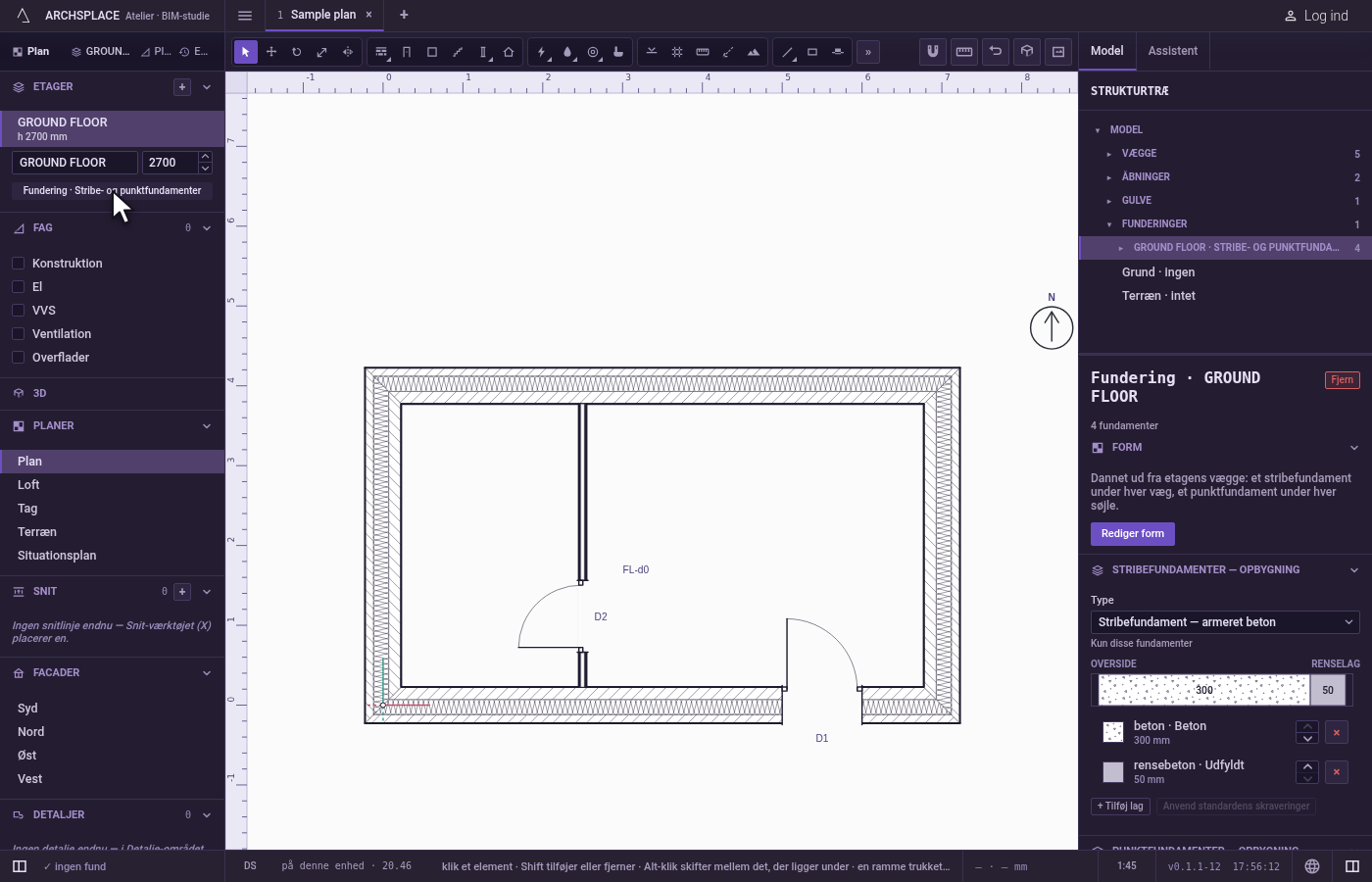Click the Rediger form button

[1133, 534]
